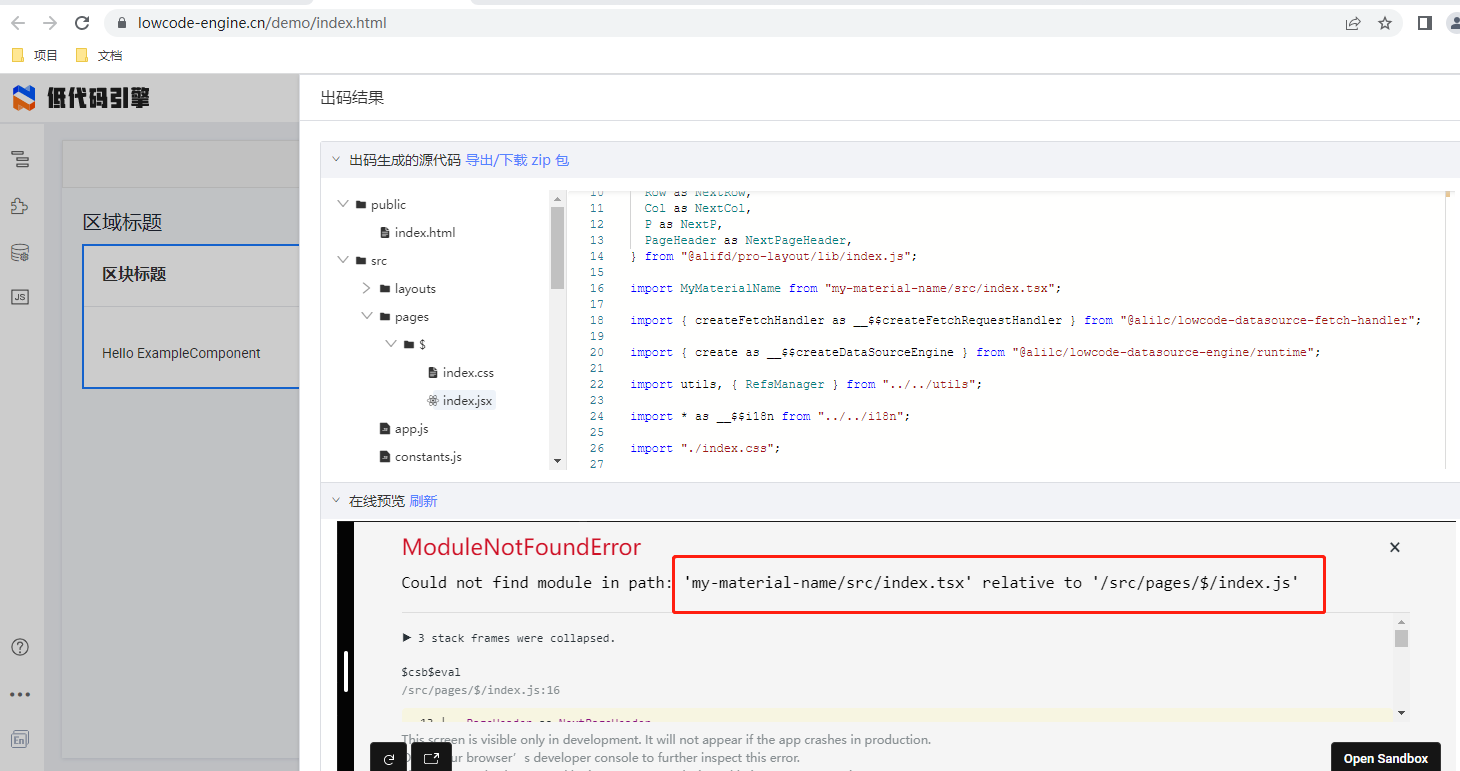The height and width of the screenshot is (771, 1460).
Task: Collapse the src folder
Action: click(x=343, y=260)
